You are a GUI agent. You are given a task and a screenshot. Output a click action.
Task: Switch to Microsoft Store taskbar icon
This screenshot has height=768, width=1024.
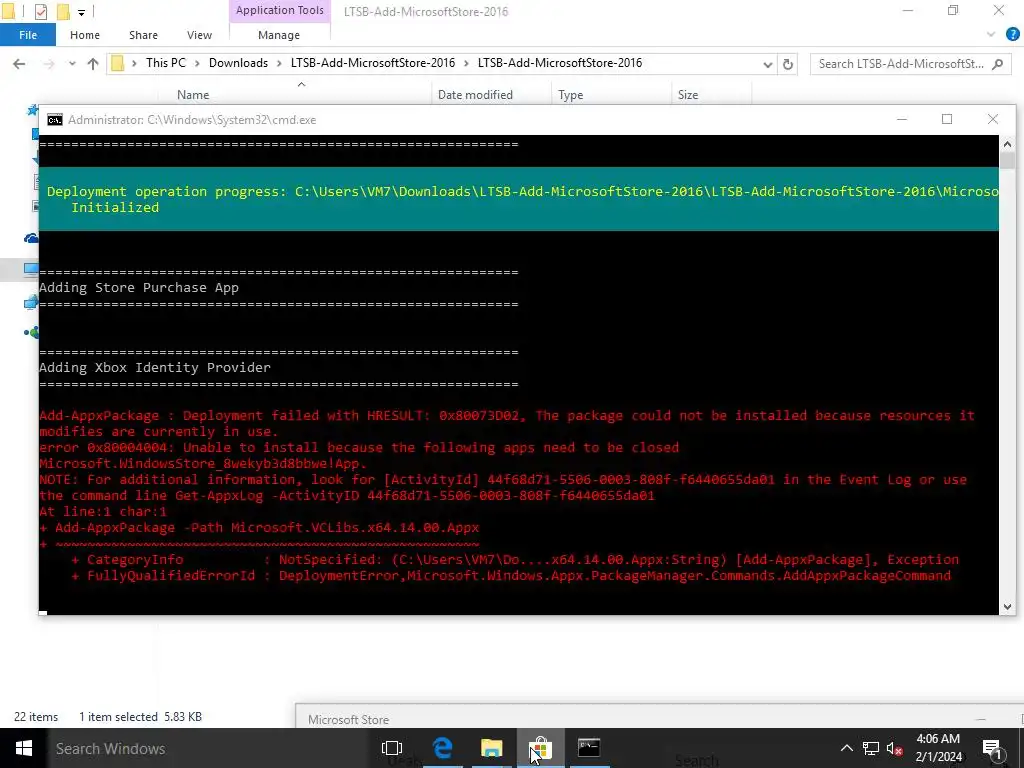point(540,748)
